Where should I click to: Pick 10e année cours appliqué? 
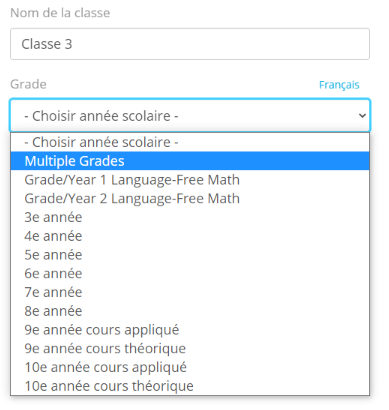[190, 367]
